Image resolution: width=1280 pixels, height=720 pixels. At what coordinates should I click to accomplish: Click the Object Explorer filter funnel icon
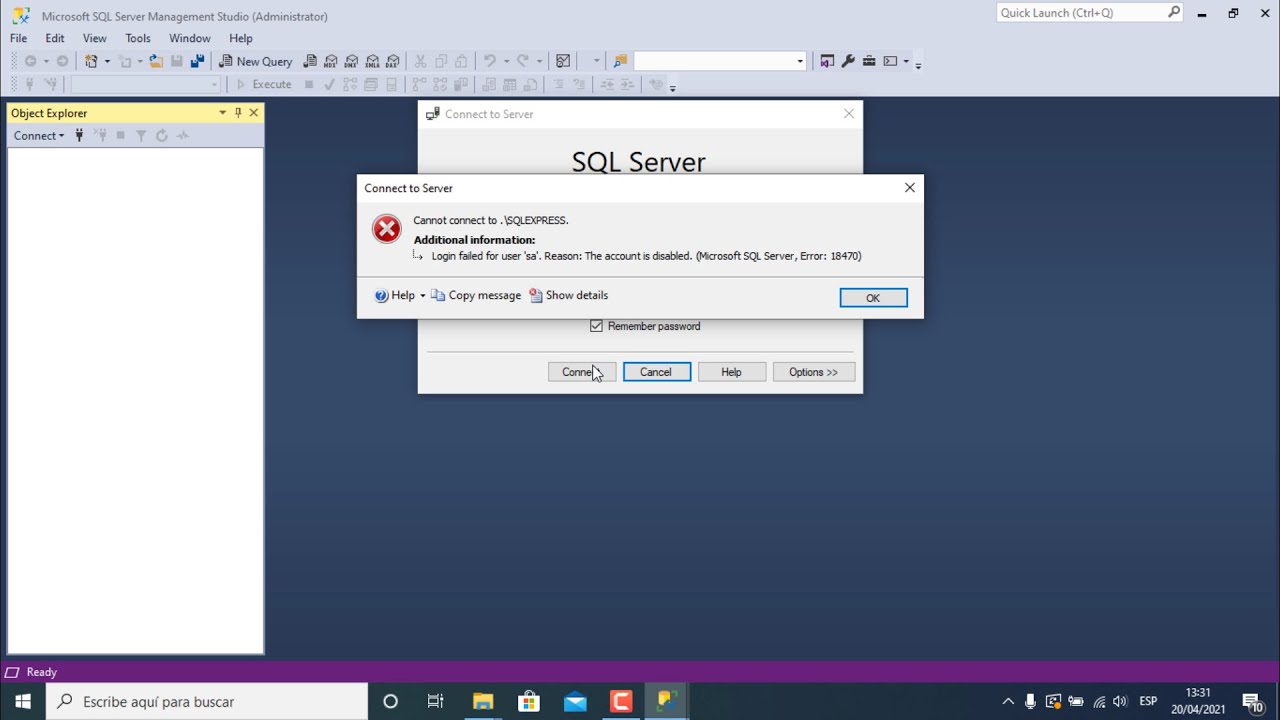pyautogui.click(x=141, y=135)
